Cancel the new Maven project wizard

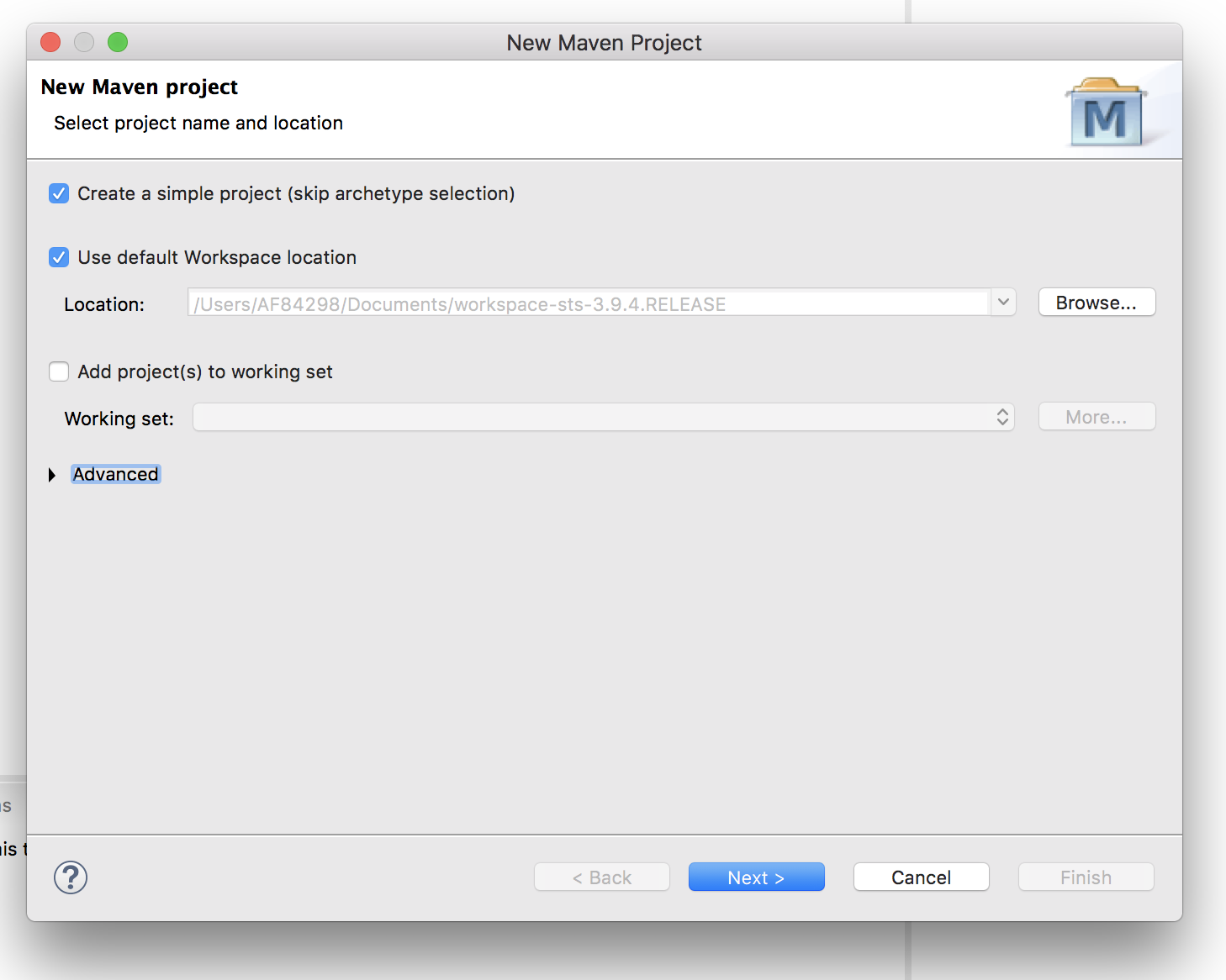click(x=921, y=877)
